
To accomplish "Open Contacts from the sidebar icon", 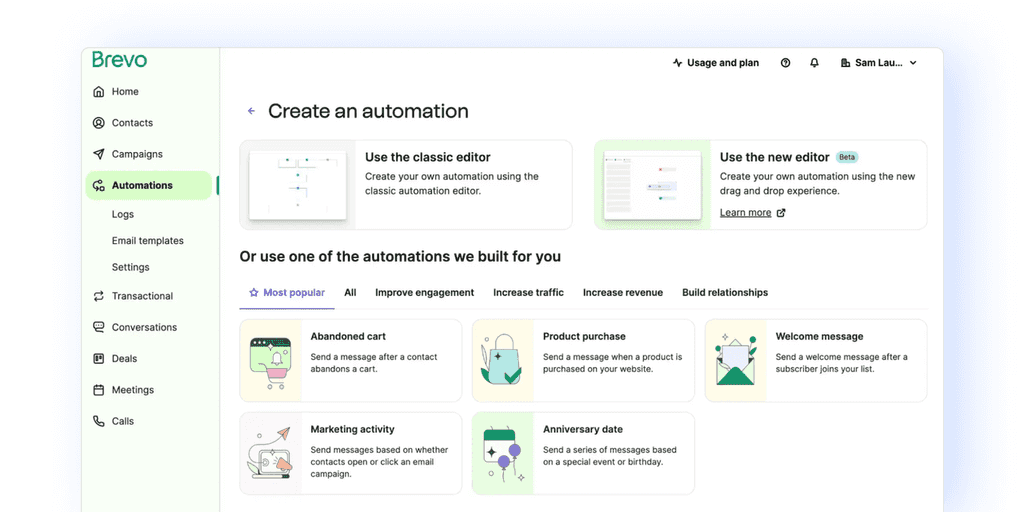I will coord(99,123).
